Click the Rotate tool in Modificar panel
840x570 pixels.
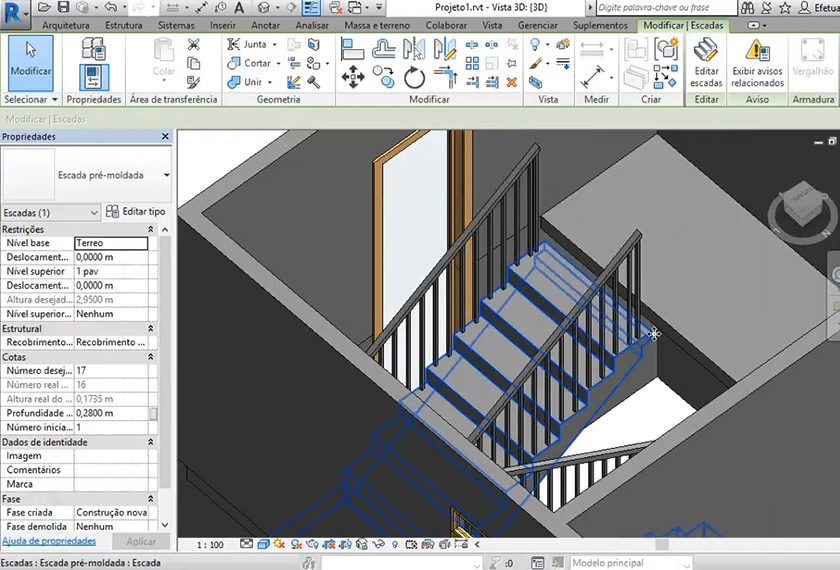[414, 77]
